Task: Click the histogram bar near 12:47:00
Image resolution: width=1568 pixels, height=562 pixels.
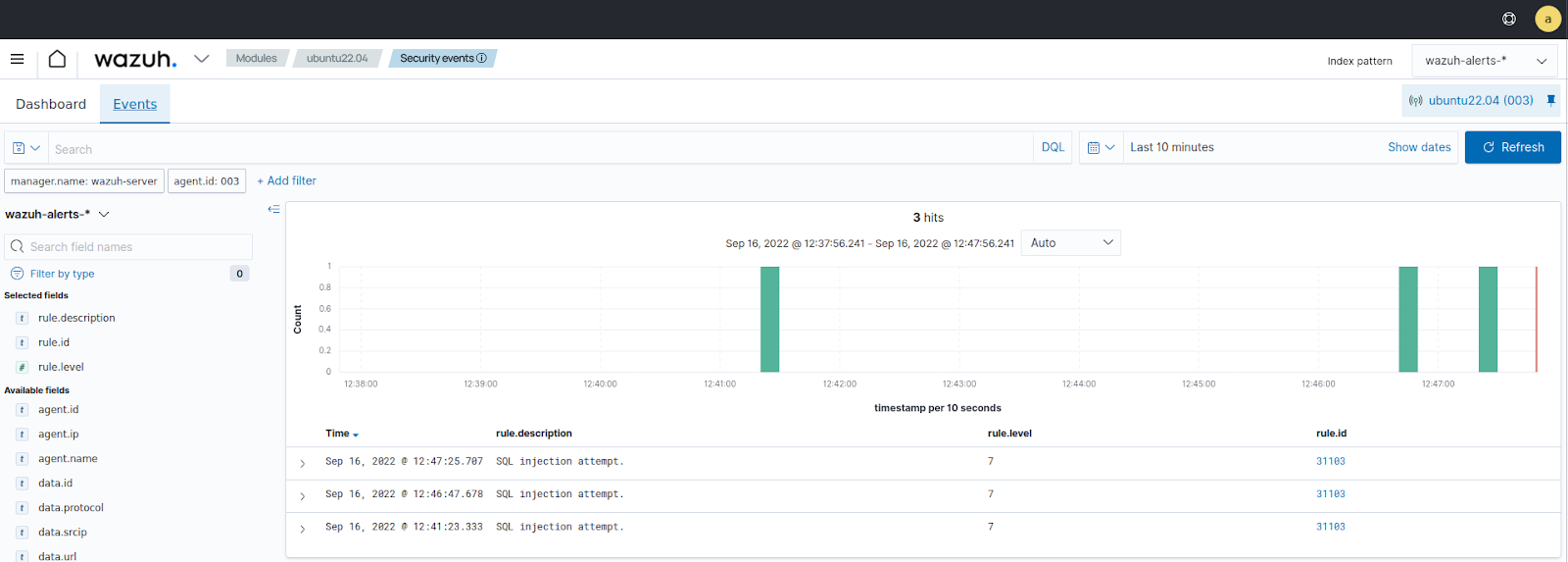Action: click(1488, 319)
